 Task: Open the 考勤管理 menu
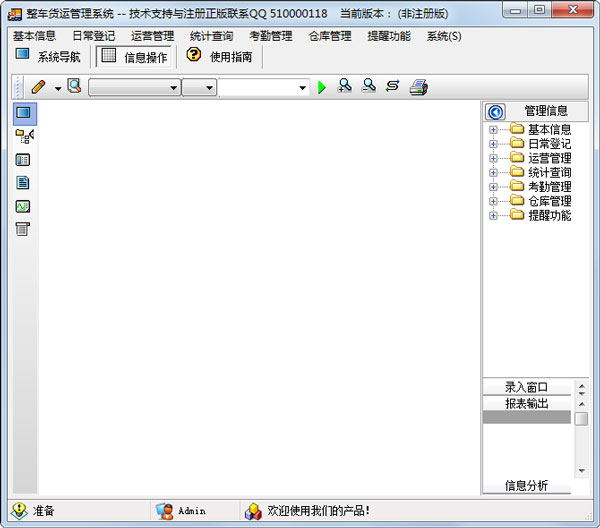(271, 36)
